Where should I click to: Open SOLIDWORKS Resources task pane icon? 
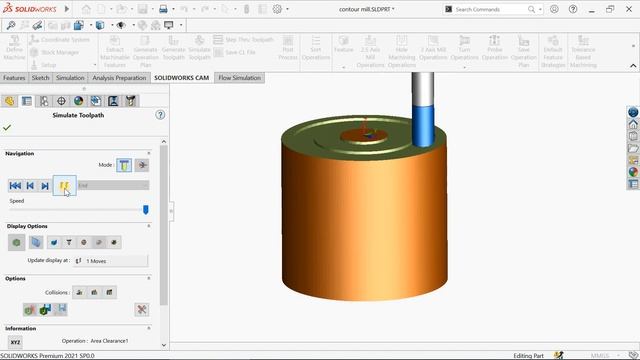click(633, 112)
